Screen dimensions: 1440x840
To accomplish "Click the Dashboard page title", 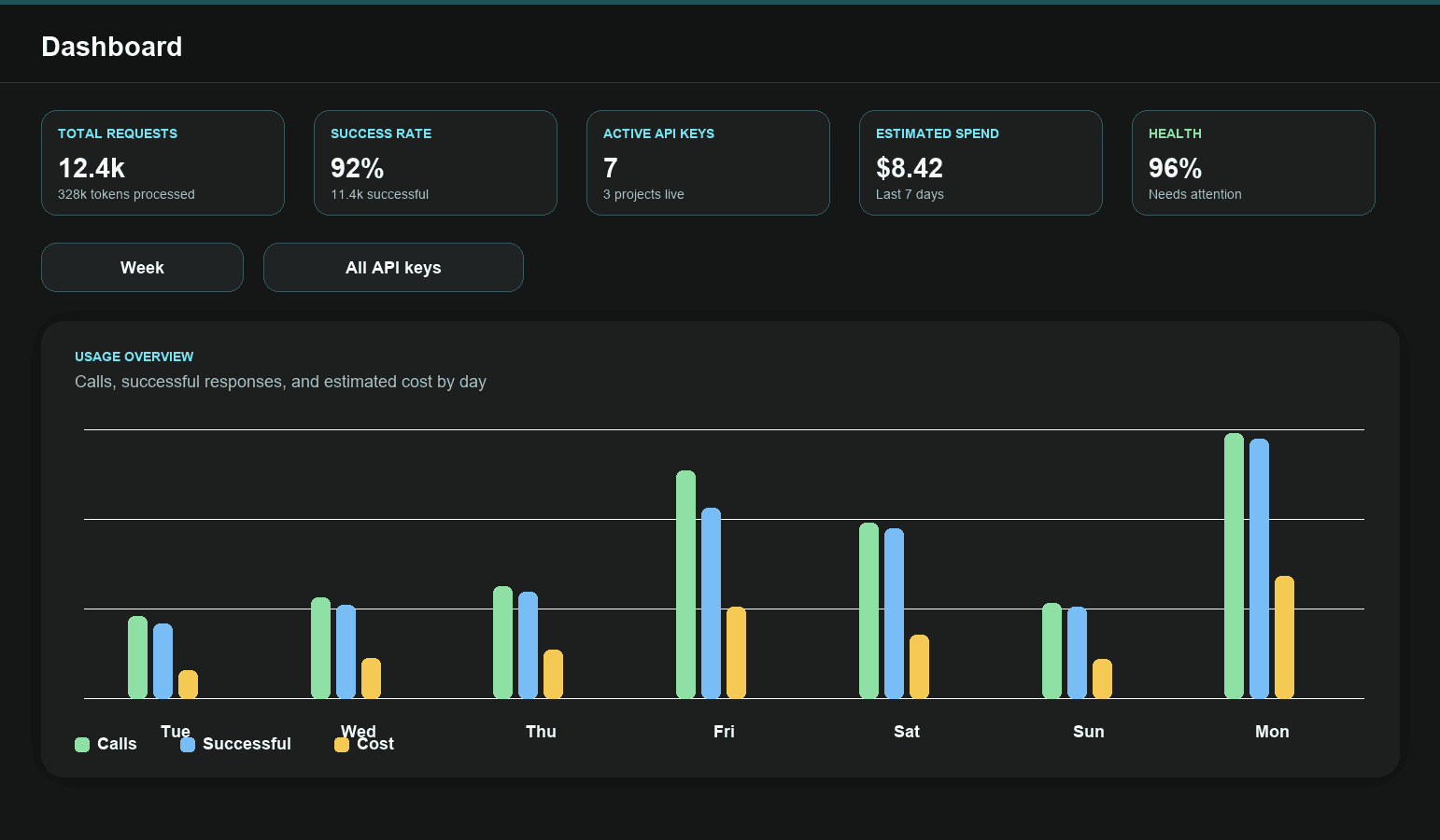I will pos(112,47).
